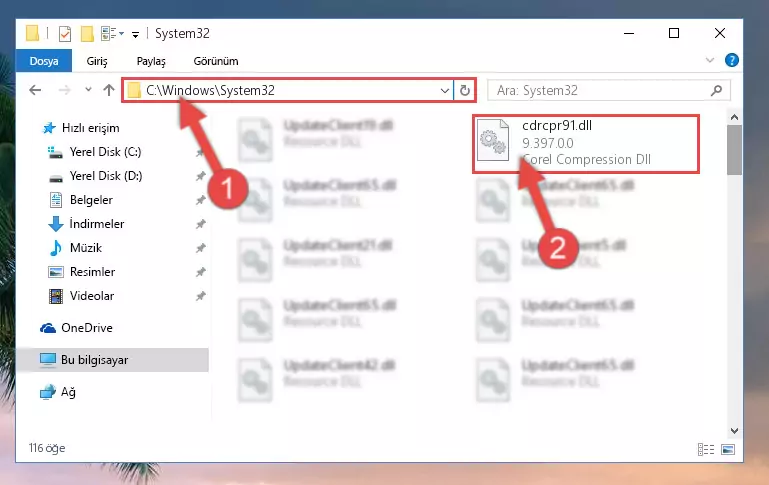Expand the address bar history dropdown
Viewport: 769px width, 485px height.
[444, 91]
